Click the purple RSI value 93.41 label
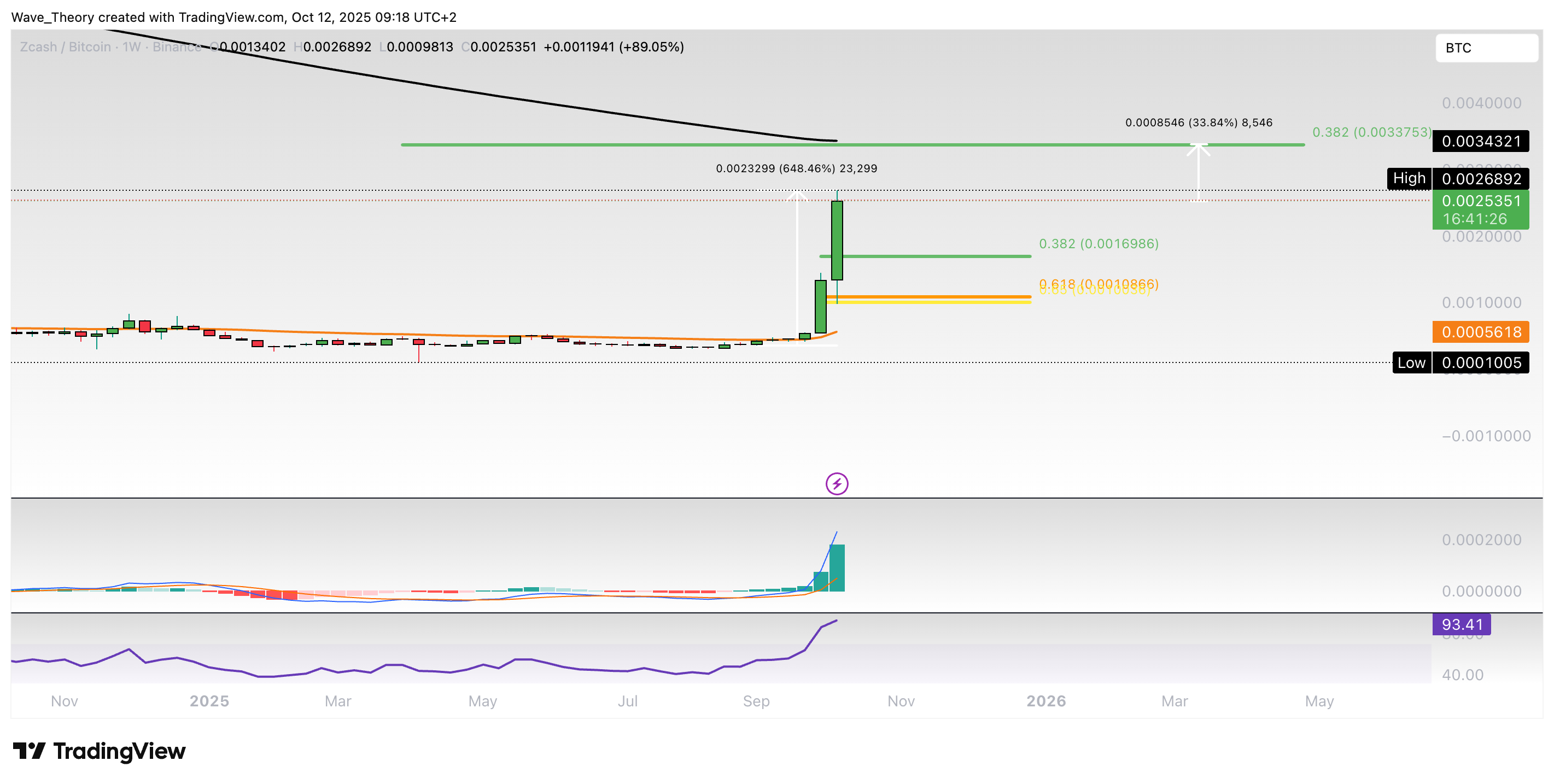 [x=1461, y=624]
